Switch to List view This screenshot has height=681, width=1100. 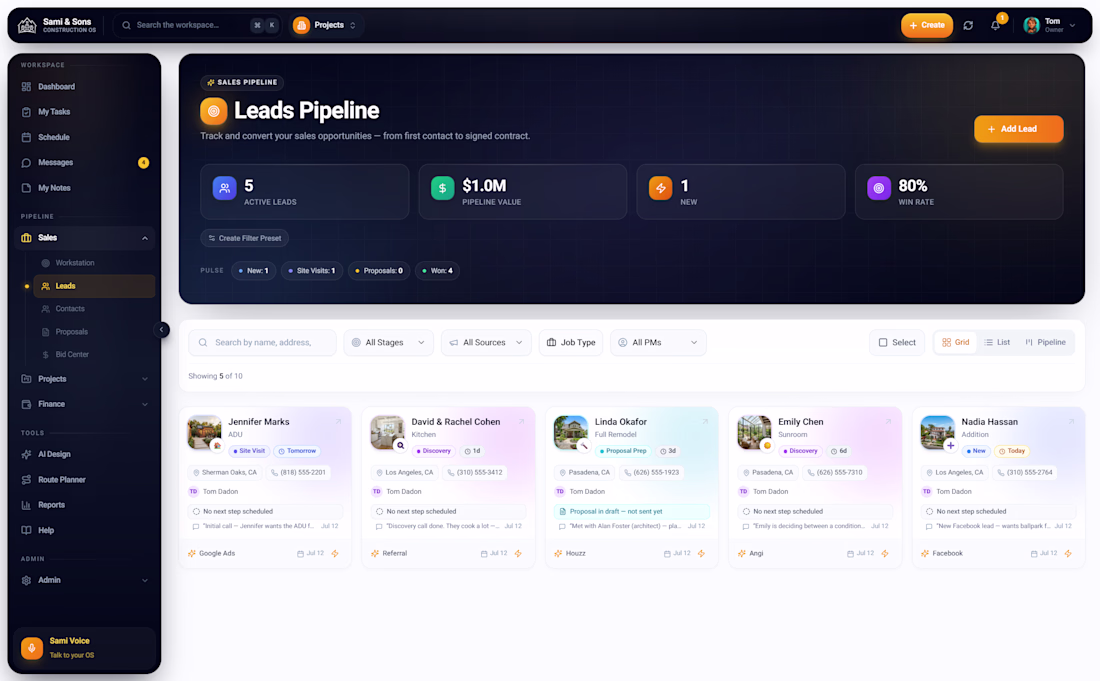(x=998, y=342)
